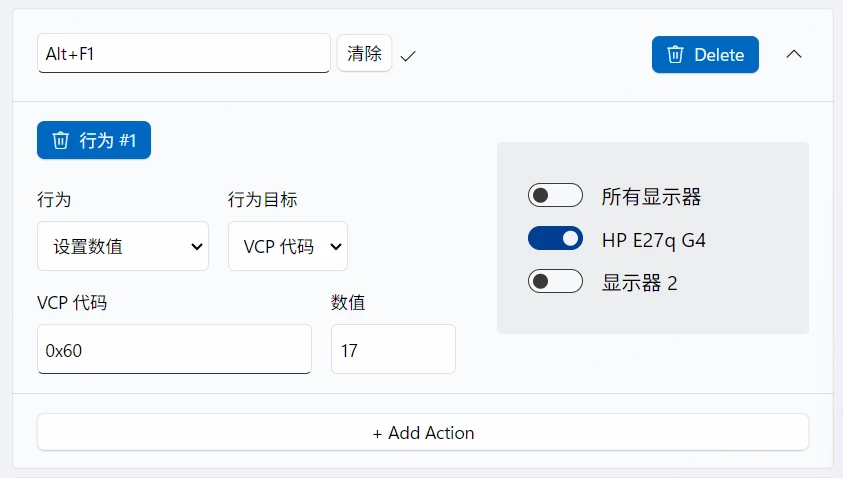Click the trash icon on Delete button
Viewport: 843px width, 478px height.
click(x=675, y=54)
